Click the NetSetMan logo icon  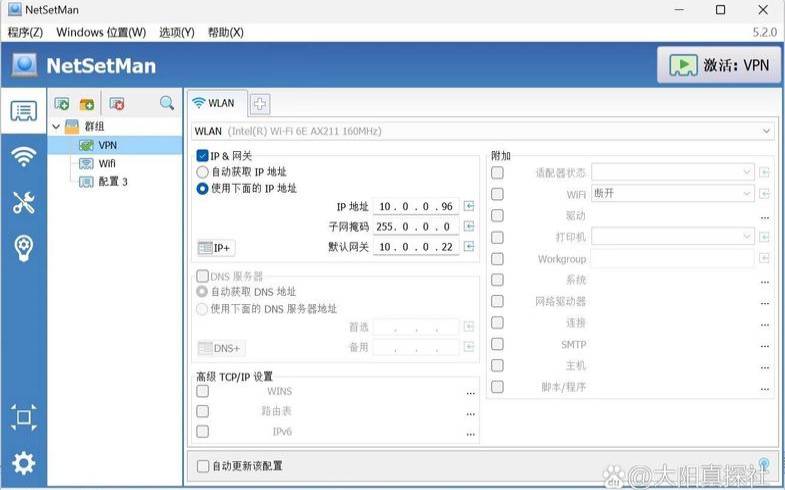[x=25, y=65]
